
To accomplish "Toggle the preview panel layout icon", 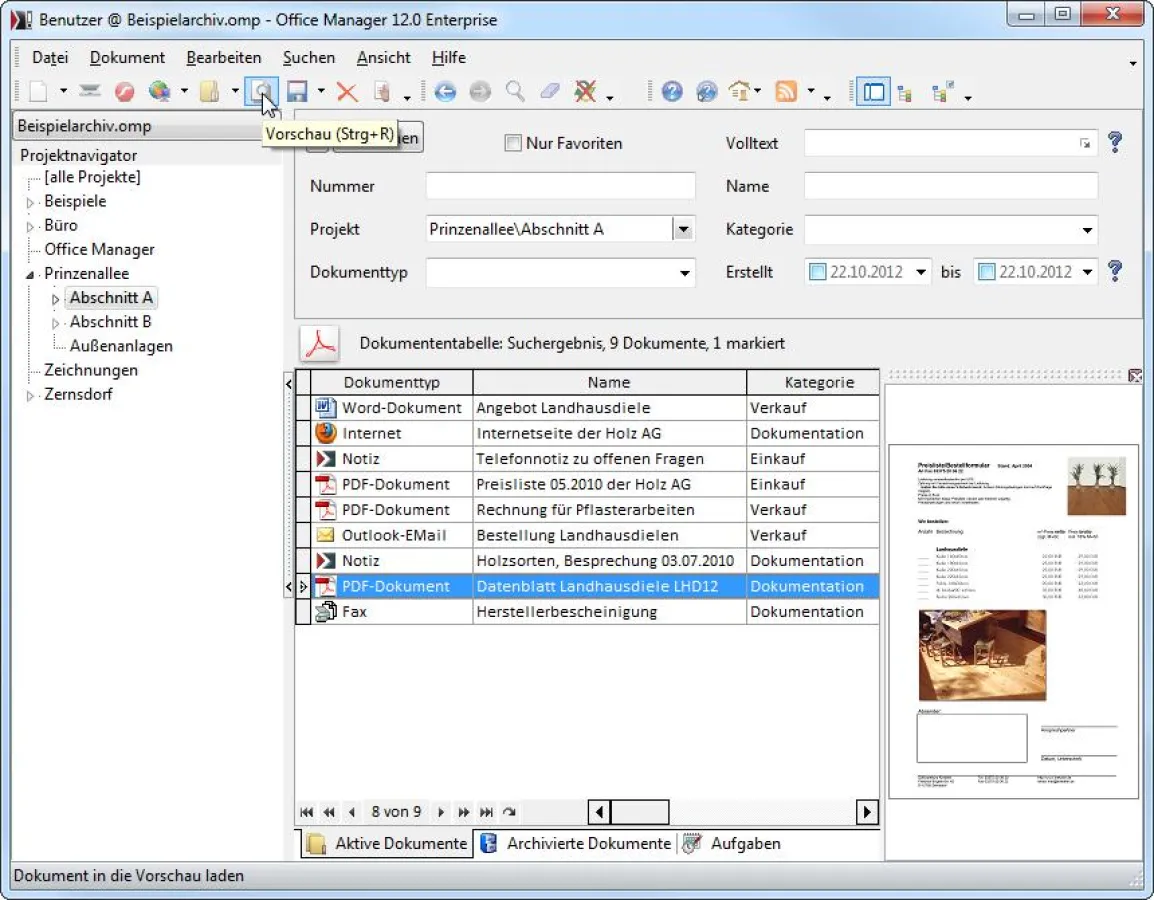I will (872, 91).
